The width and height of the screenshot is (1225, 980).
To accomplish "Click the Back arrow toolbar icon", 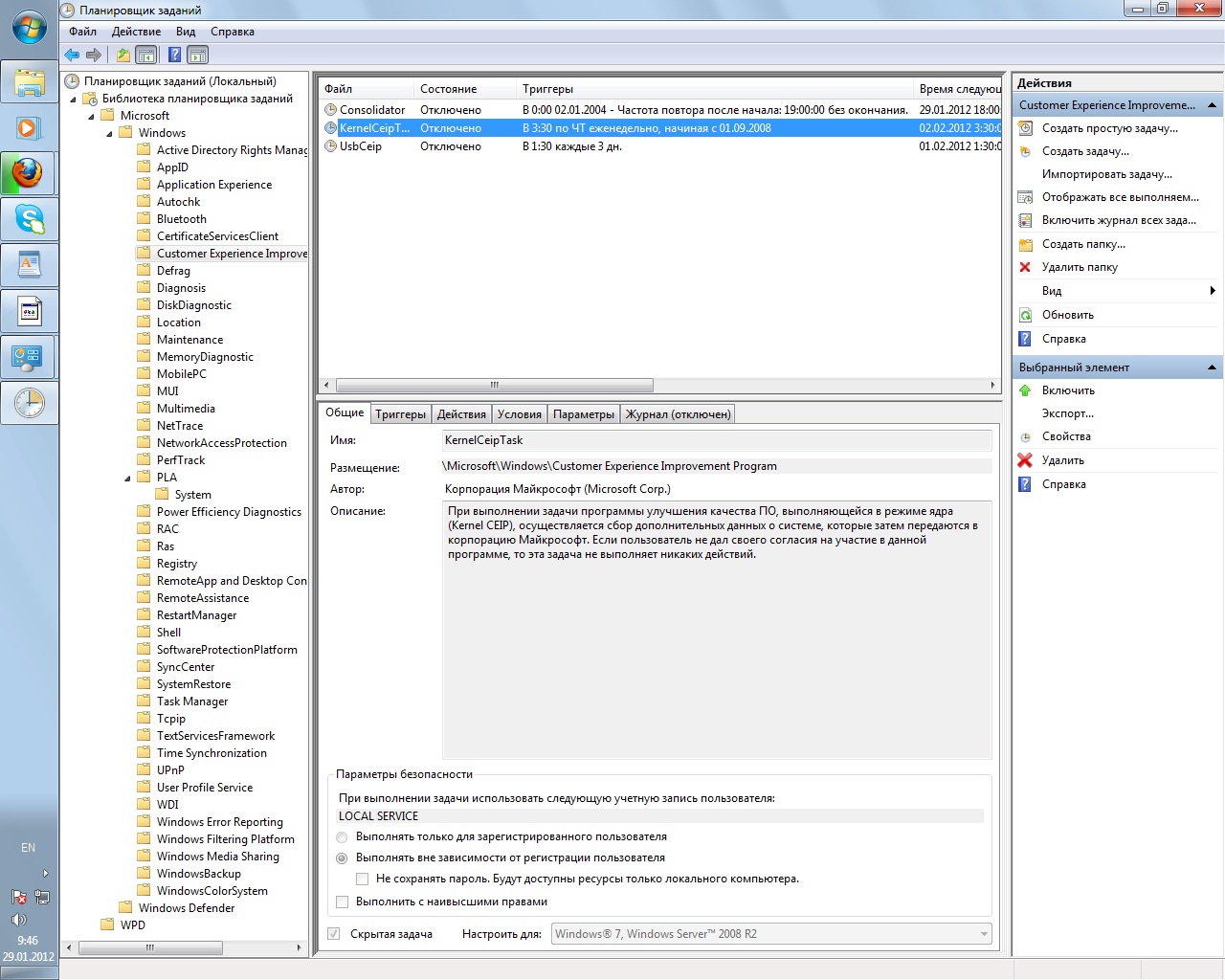I will click(72, 55).
